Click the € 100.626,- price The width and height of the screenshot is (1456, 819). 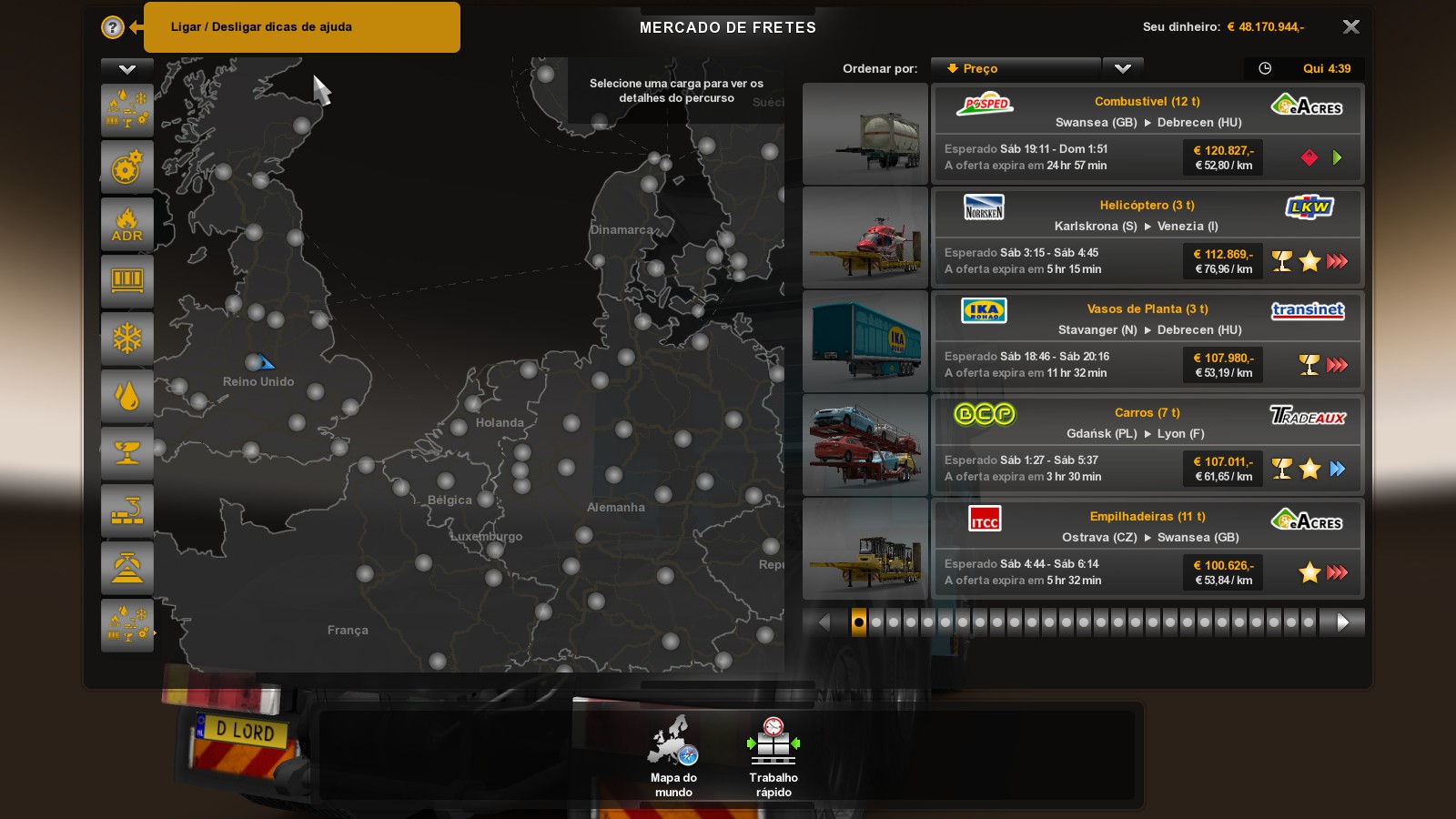[x=1223, y=566]
